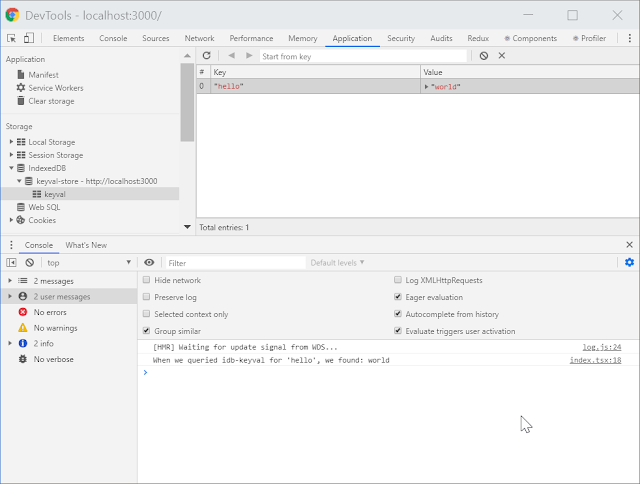Image resolution: width=640 pixels, height=484 pixels.
Task: Open the Security tab
Action: [x=401, y=38]
